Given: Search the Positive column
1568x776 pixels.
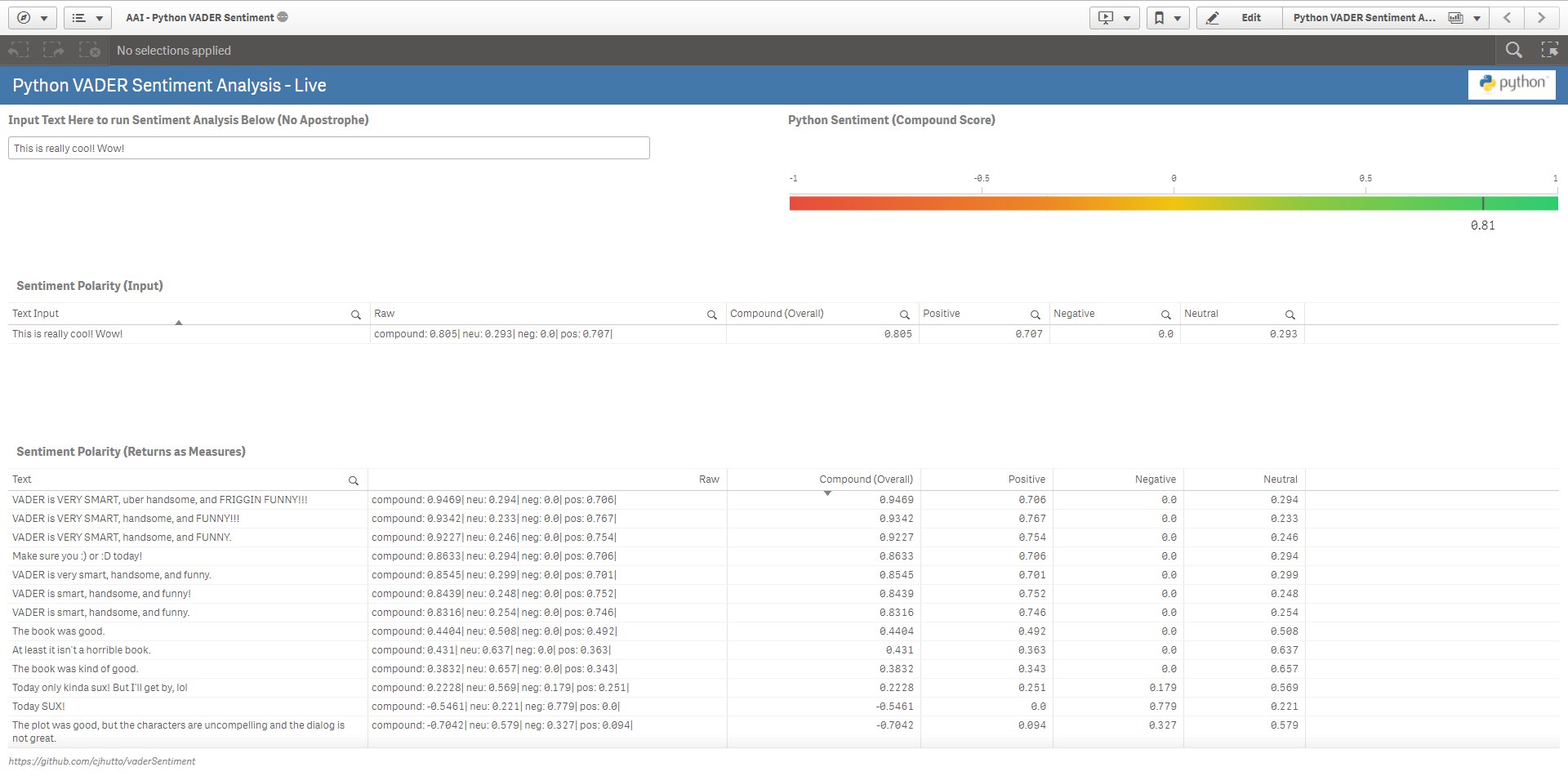Looking at the screenshot, I should point(1036,314).
